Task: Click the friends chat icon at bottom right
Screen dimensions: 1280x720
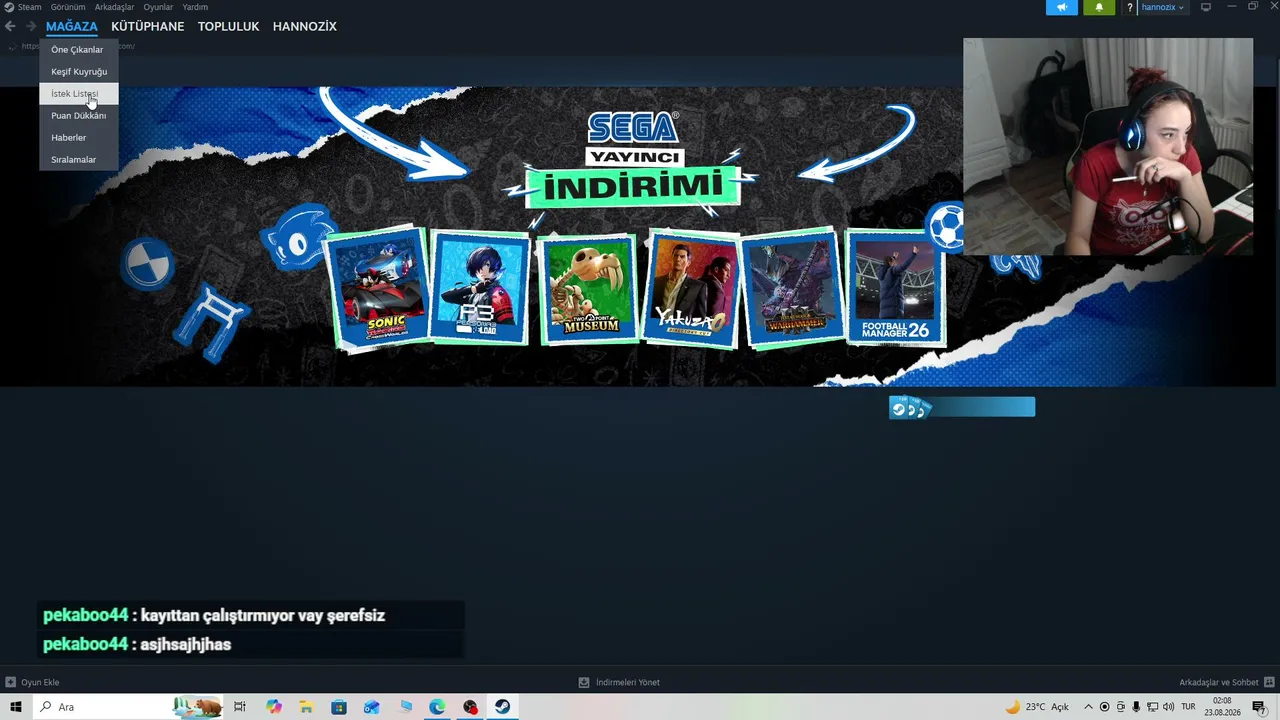Action: pos(1269,683)
